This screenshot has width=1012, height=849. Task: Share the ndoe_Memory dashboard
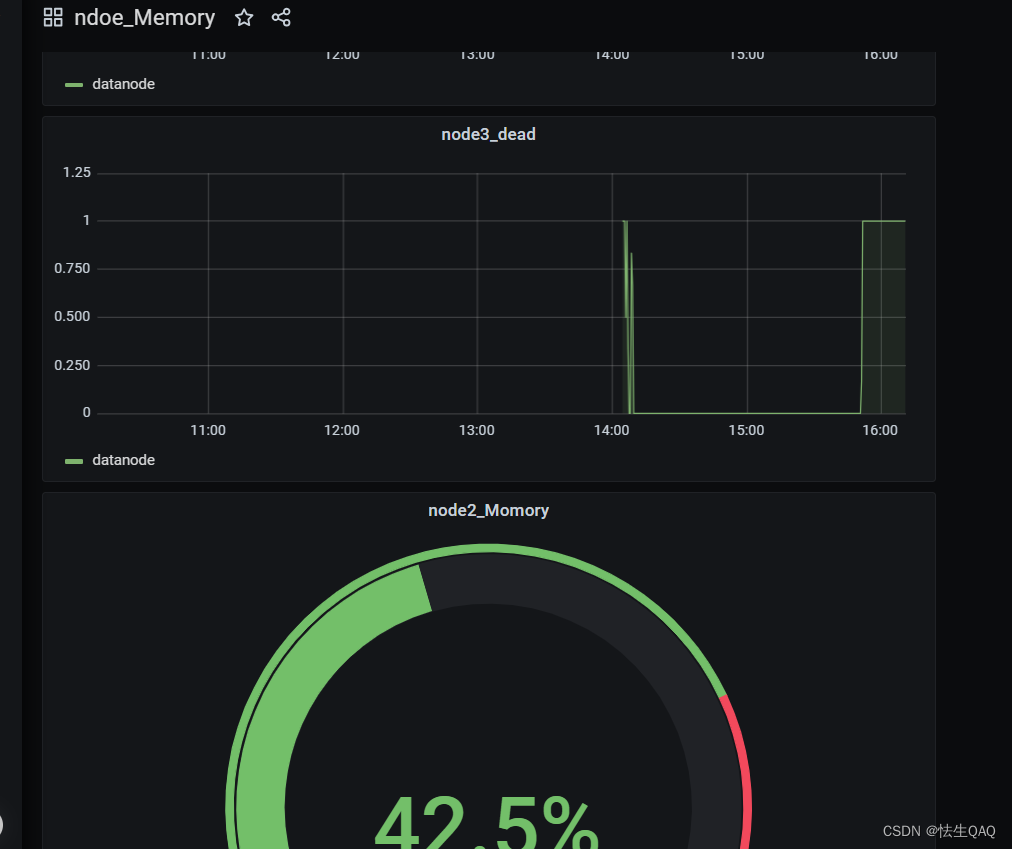281,17
